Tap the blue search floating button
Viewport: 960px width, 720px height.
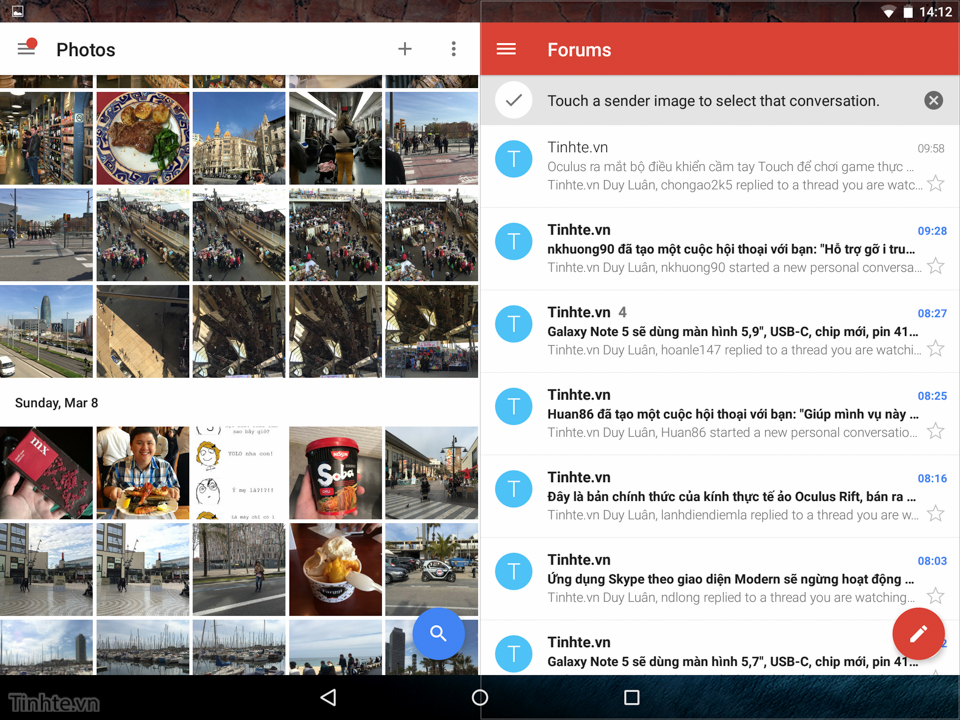(x=438, y=633)
